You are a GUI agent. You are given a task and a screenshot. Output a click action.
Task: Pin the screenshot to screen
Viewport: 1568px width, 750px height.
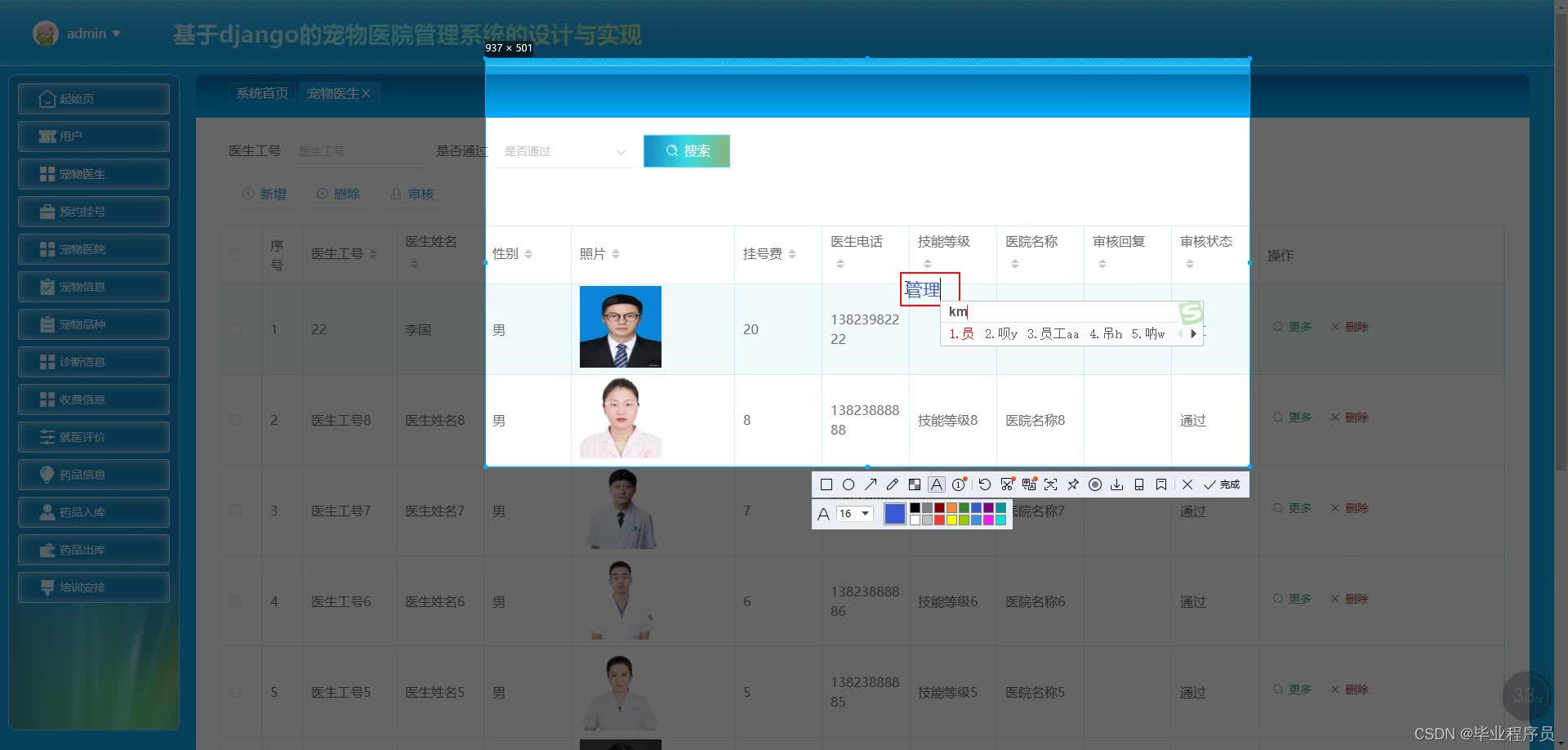[1073, 484]
